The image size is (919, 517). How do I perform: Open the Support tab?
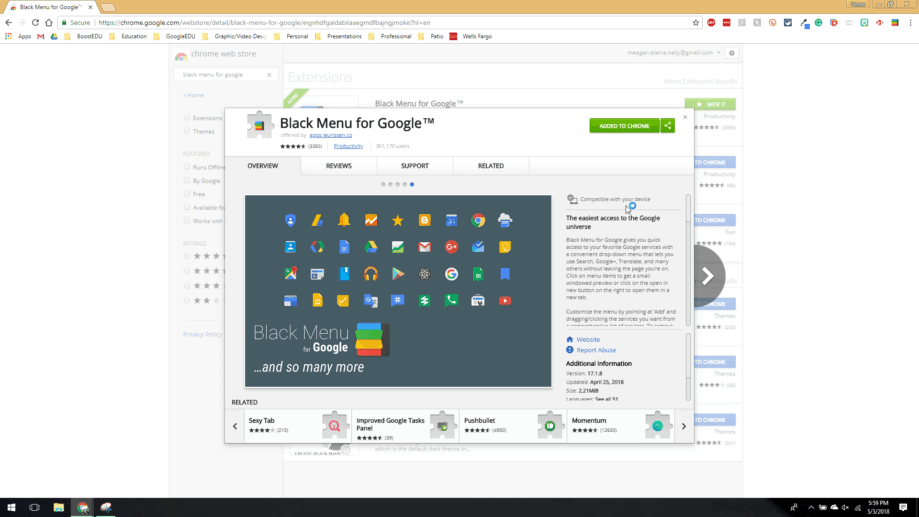pyautogui.click(x=415, y=166)
